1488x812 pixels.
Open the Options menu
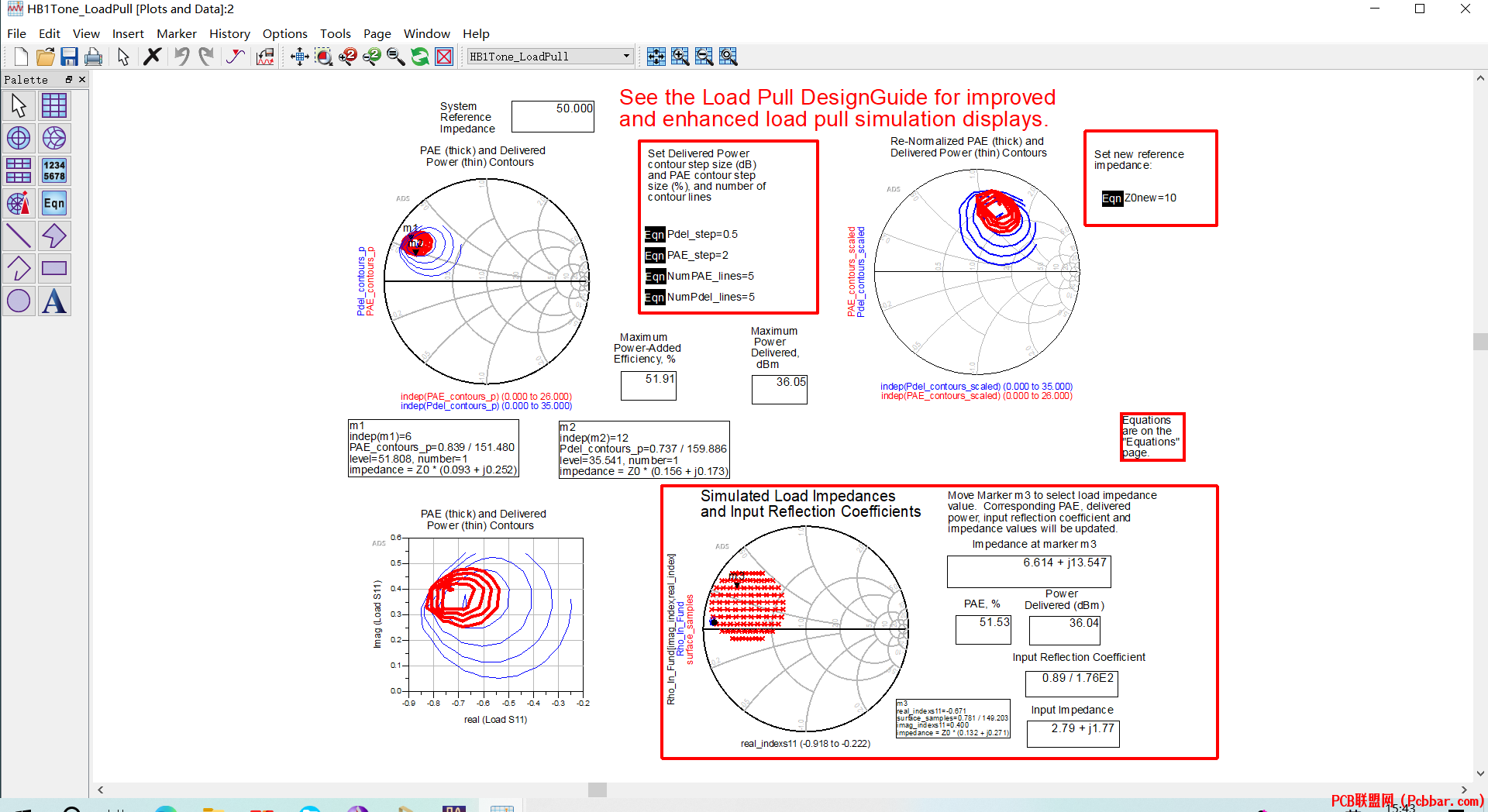click(284, 33)
